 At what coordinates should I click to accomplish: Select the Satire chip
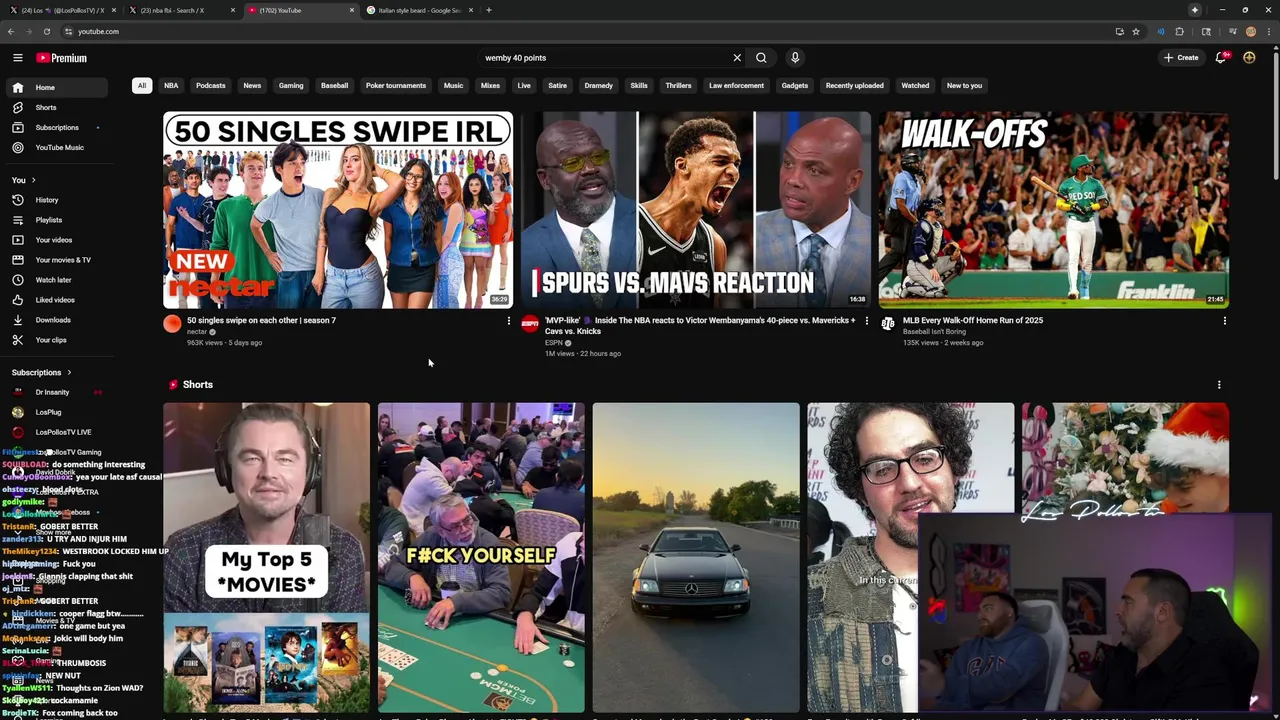coord(557,86)
